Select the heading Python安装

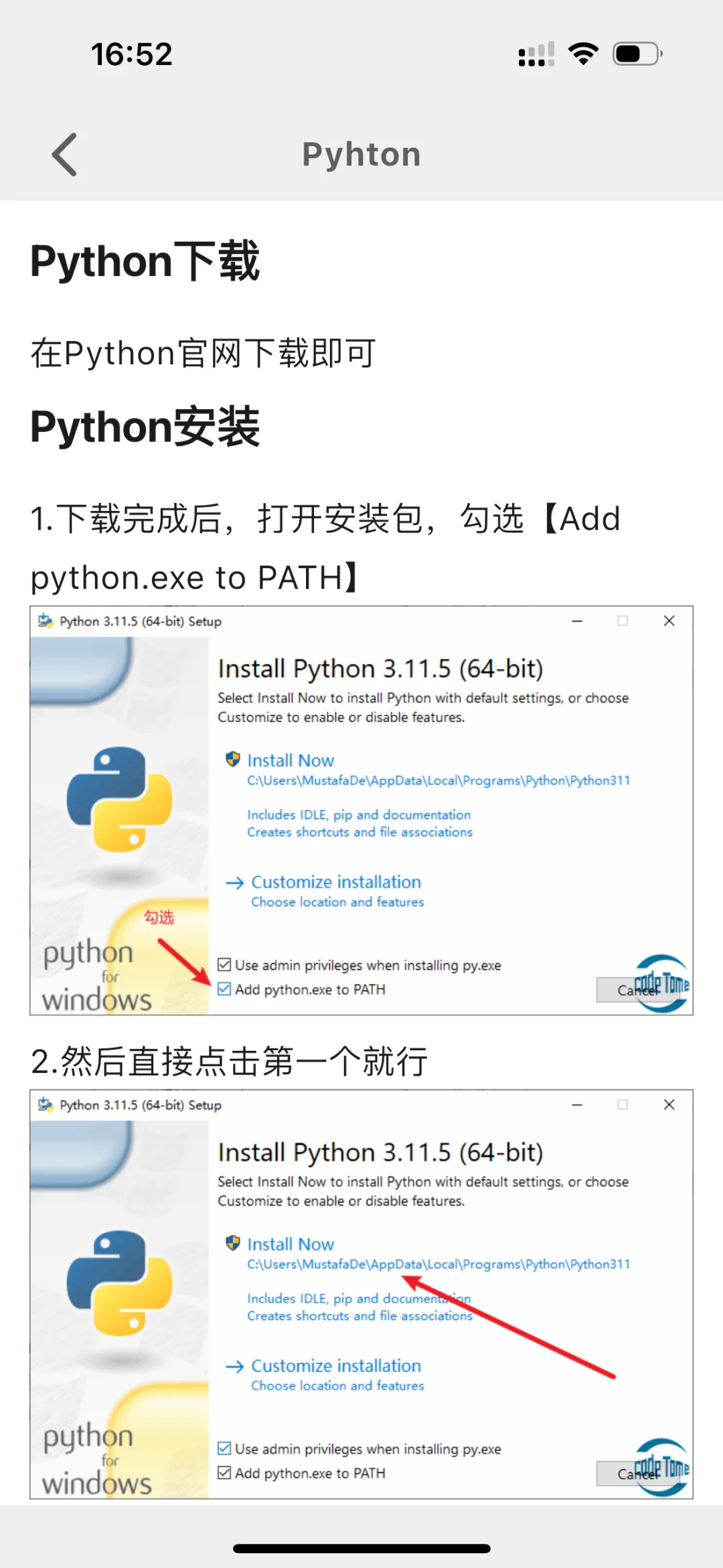[145, 427]
